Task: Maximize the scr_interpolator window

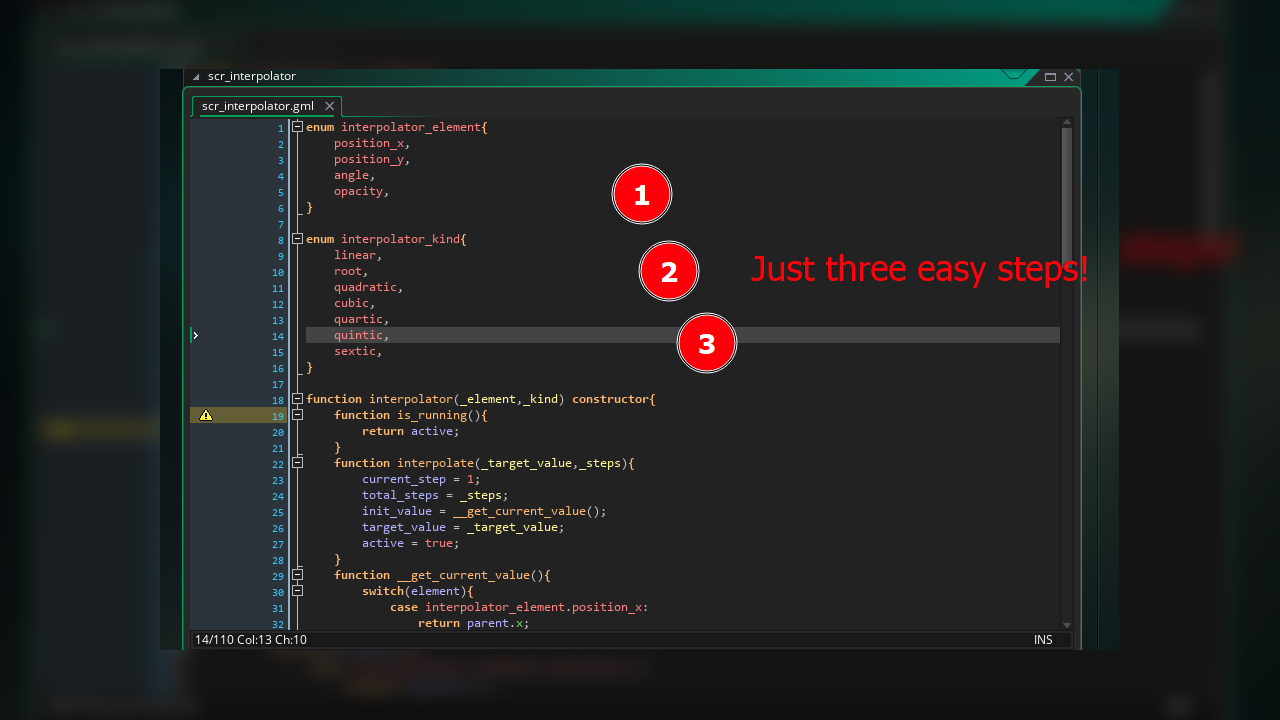Action: point(1050,77)
